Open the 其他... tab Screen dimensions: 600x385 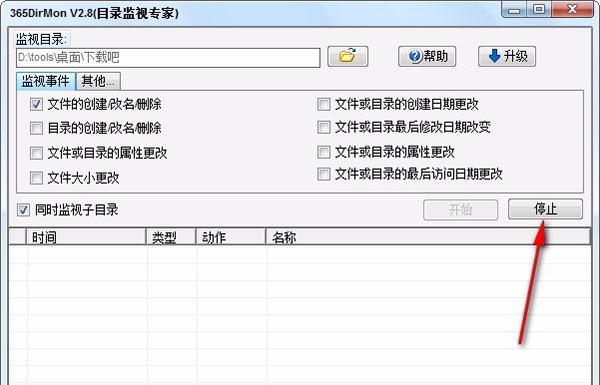pyautogui.click(x=98, y=81)
